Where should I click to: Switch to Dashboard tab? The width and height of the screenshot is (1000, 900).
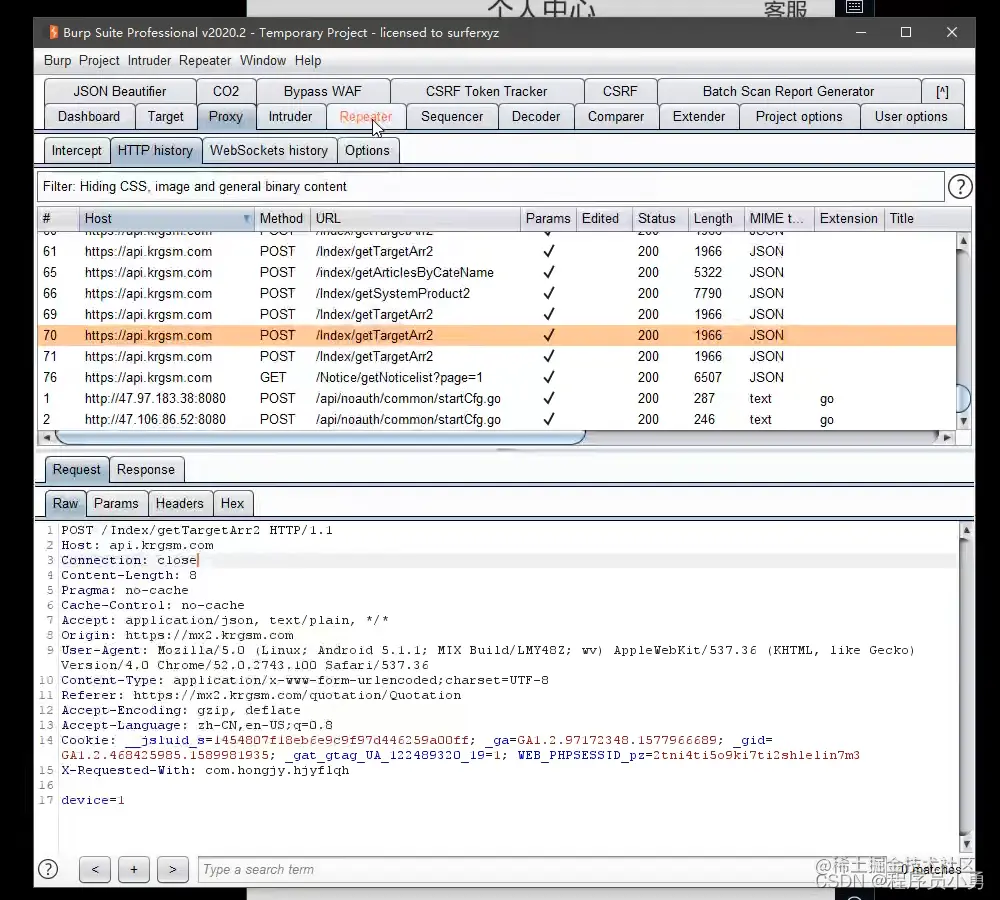pos(89,117)
